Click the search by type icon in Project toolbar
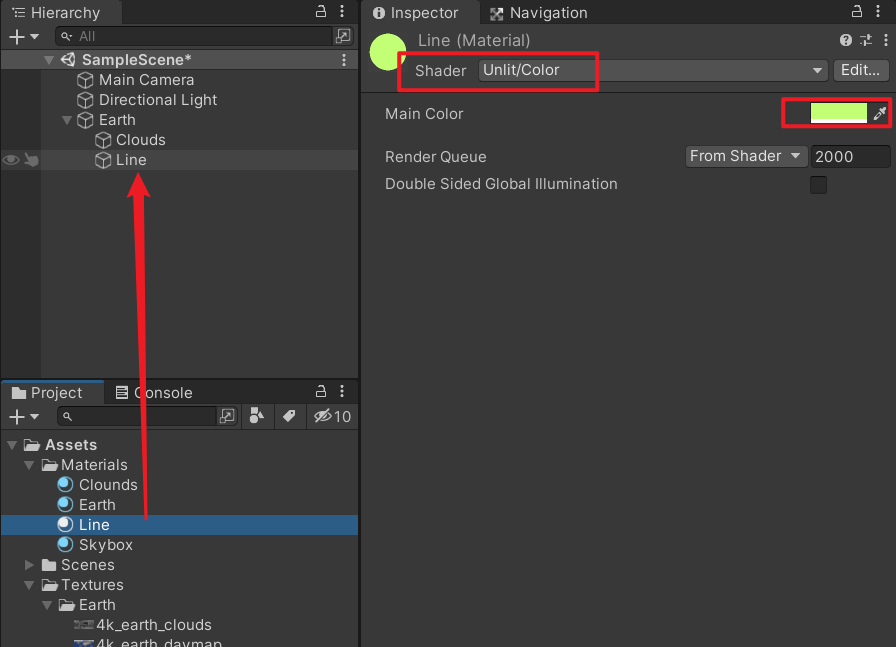This screenshot has width=896, height=647. click(x=257, y=416)
